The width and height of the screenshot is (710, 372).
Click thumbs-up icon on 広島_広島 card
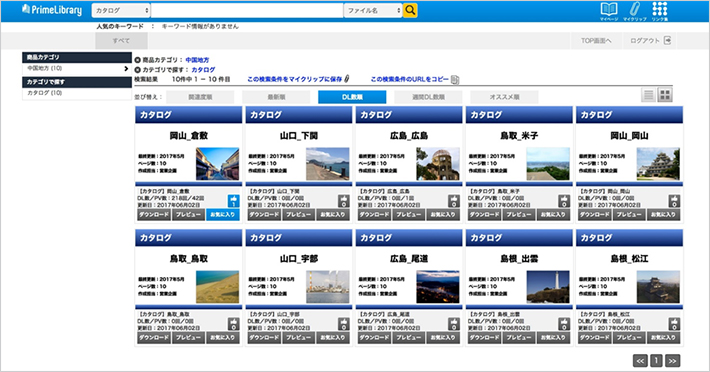click(x=454, y=201)
